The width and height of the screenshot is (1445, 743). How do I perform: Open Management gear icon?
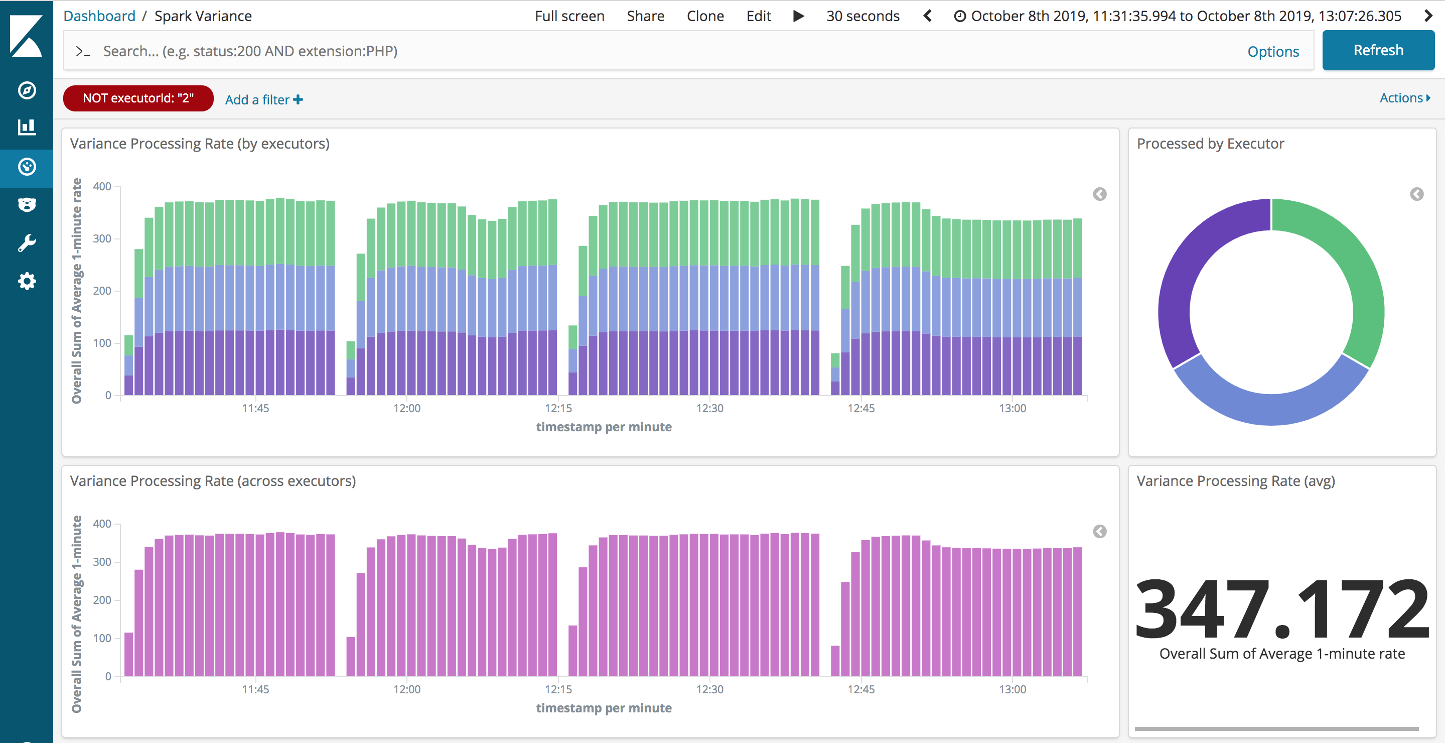pos(27,282)
